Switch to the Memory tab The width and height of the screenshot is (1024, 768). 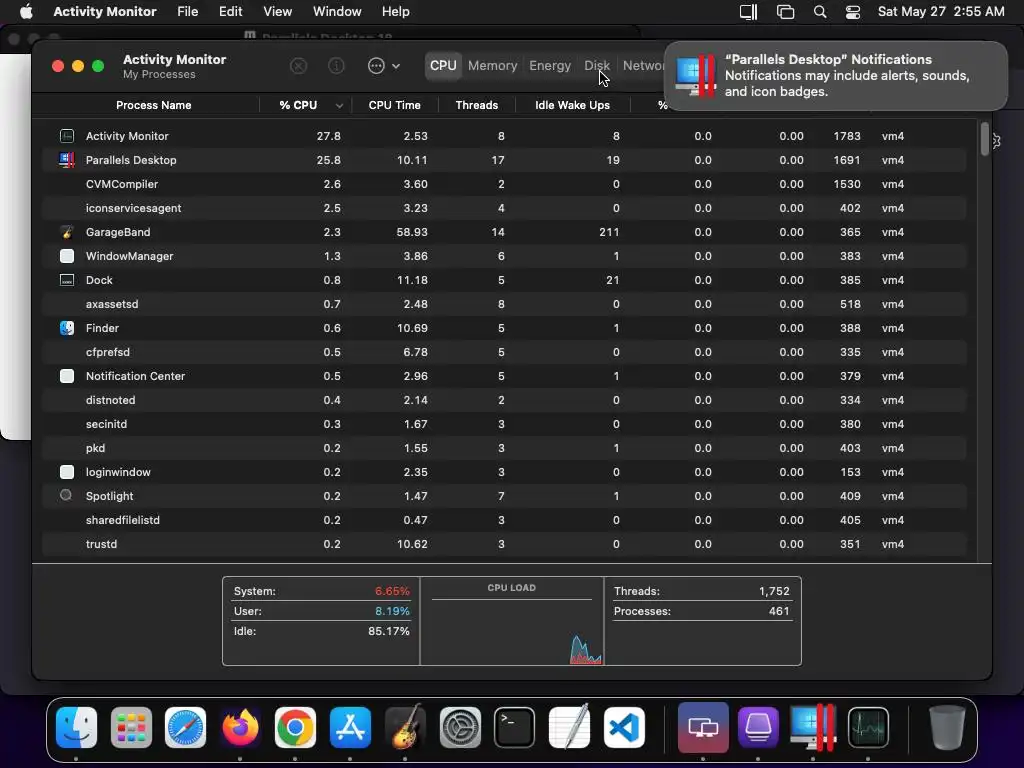pos(492,66)
